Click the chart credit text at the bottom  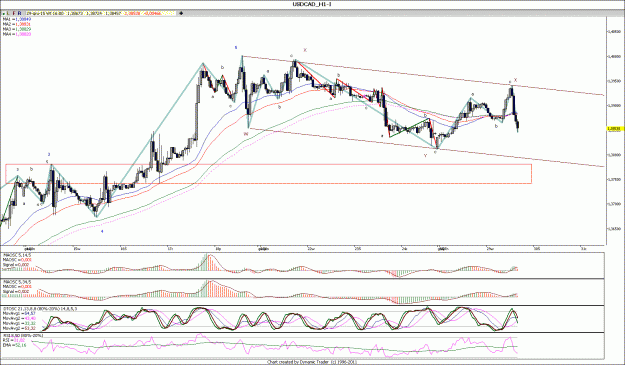(312, 362)
